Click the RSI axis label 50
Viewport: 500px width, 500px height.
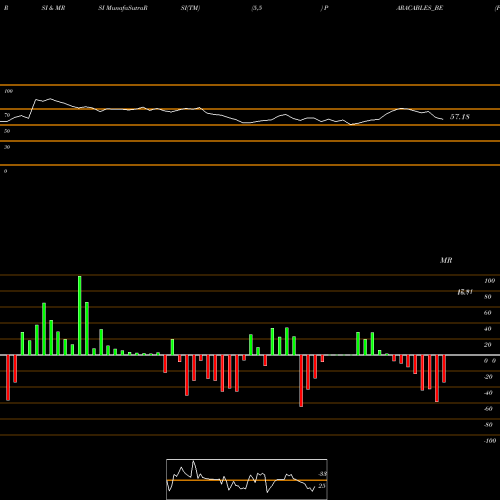click(7, 131)
